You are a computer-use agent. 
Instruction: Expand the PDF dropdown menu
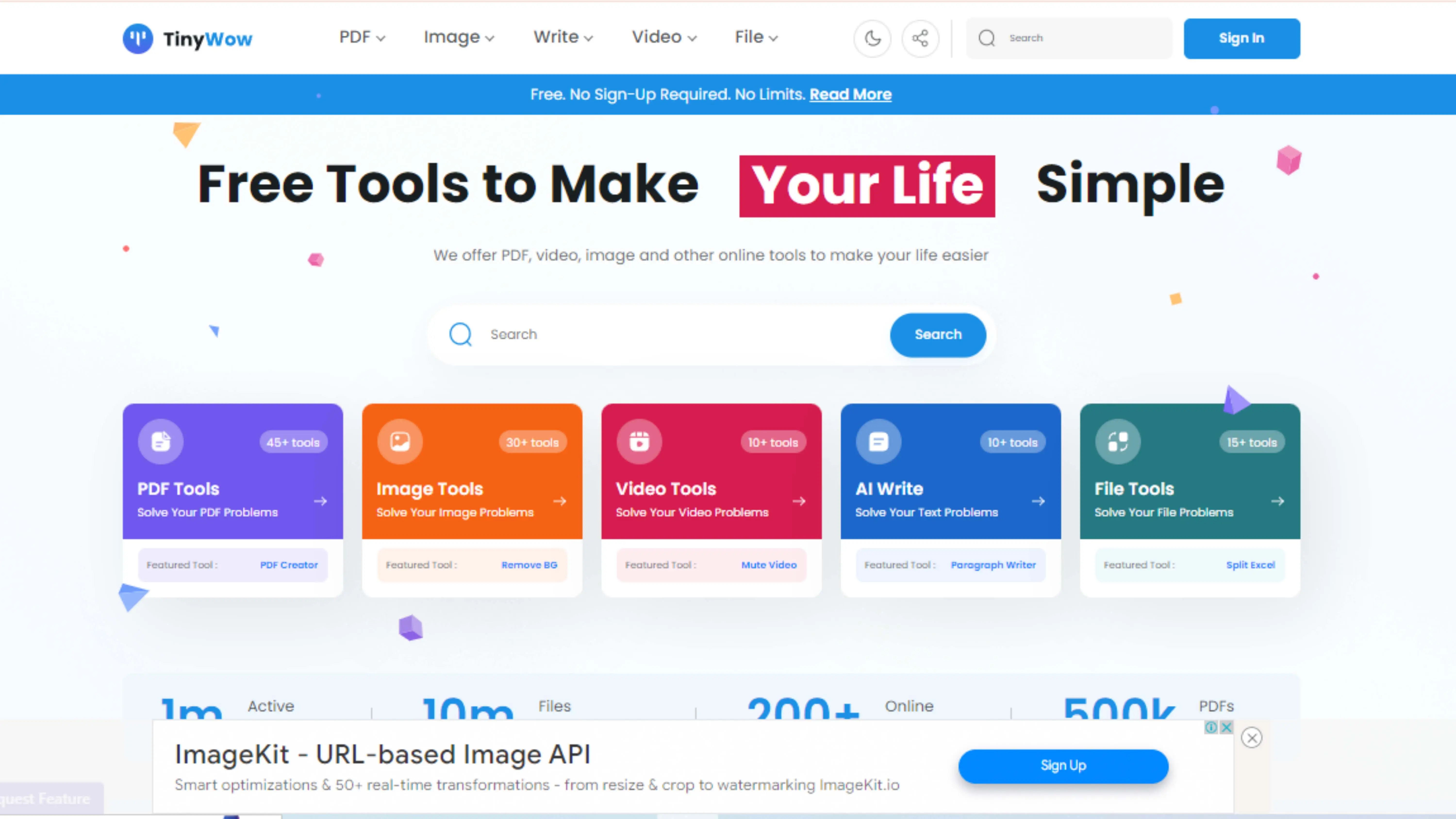tap(362, 37)
